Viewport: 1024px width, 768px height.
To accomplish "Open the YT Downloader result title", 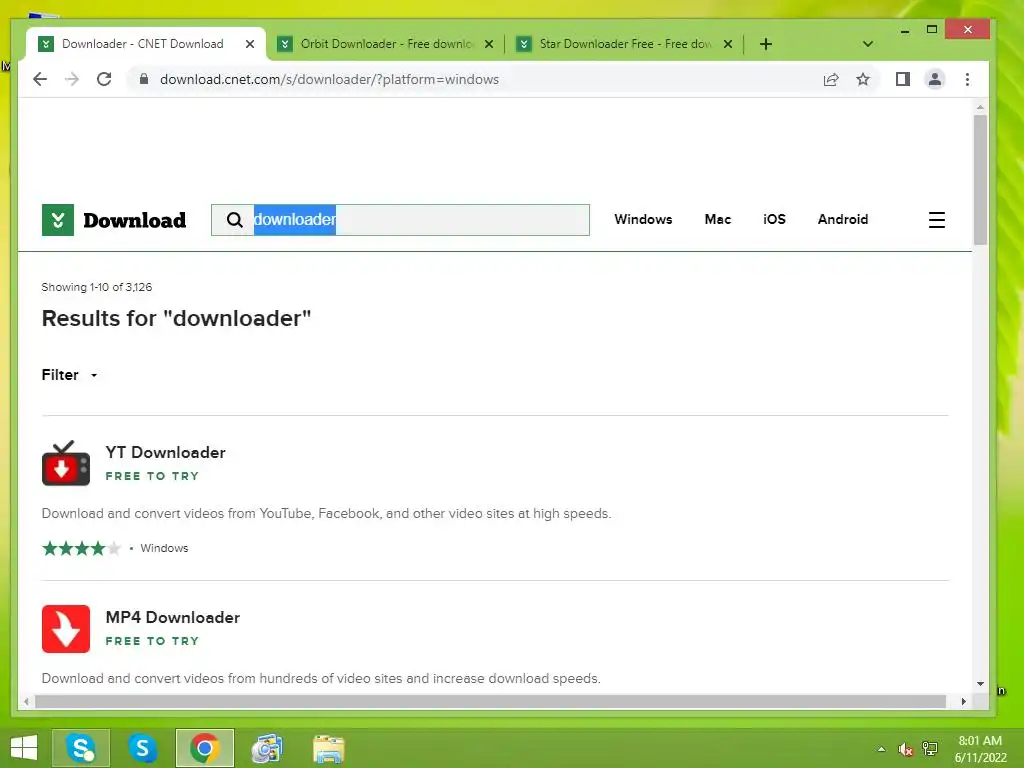I will point(165,452).
